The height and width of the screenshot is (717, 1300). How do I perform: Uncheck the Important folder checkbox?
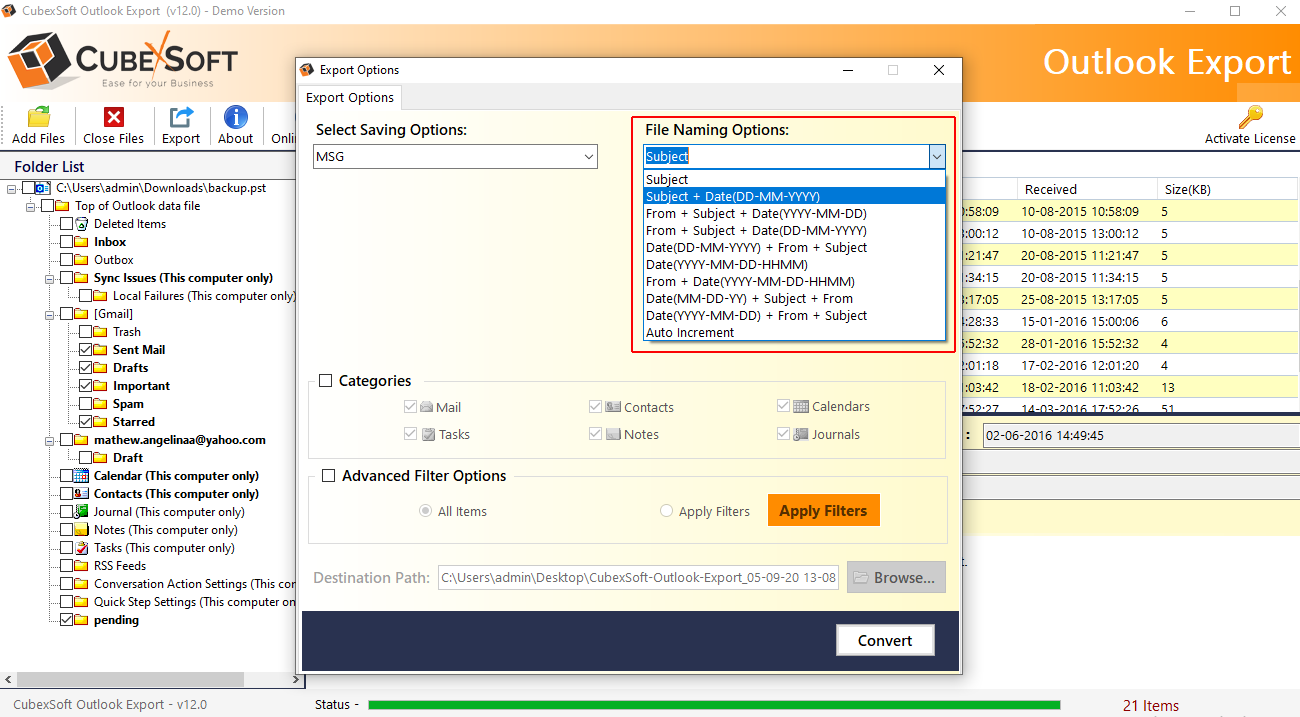[x=85, y=386]
